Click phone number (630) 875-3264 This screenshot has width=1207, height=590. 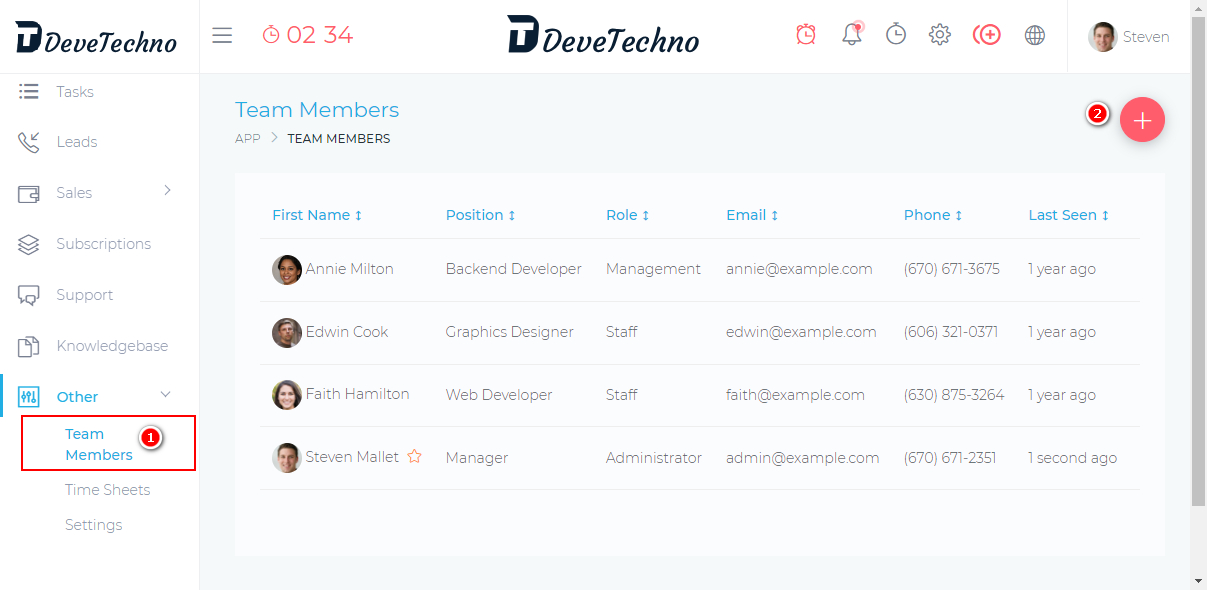[954, 395]
